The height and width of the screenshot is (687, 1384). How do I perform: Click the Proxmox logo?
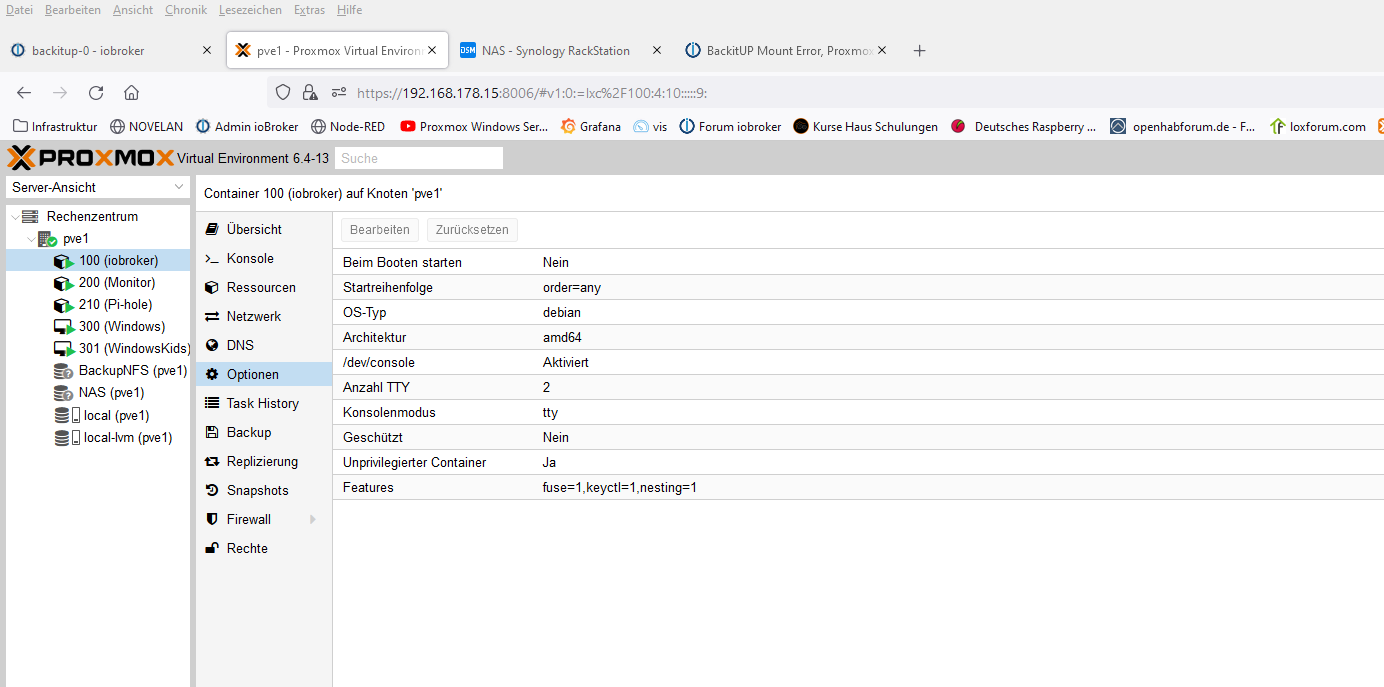click(89, 158)
